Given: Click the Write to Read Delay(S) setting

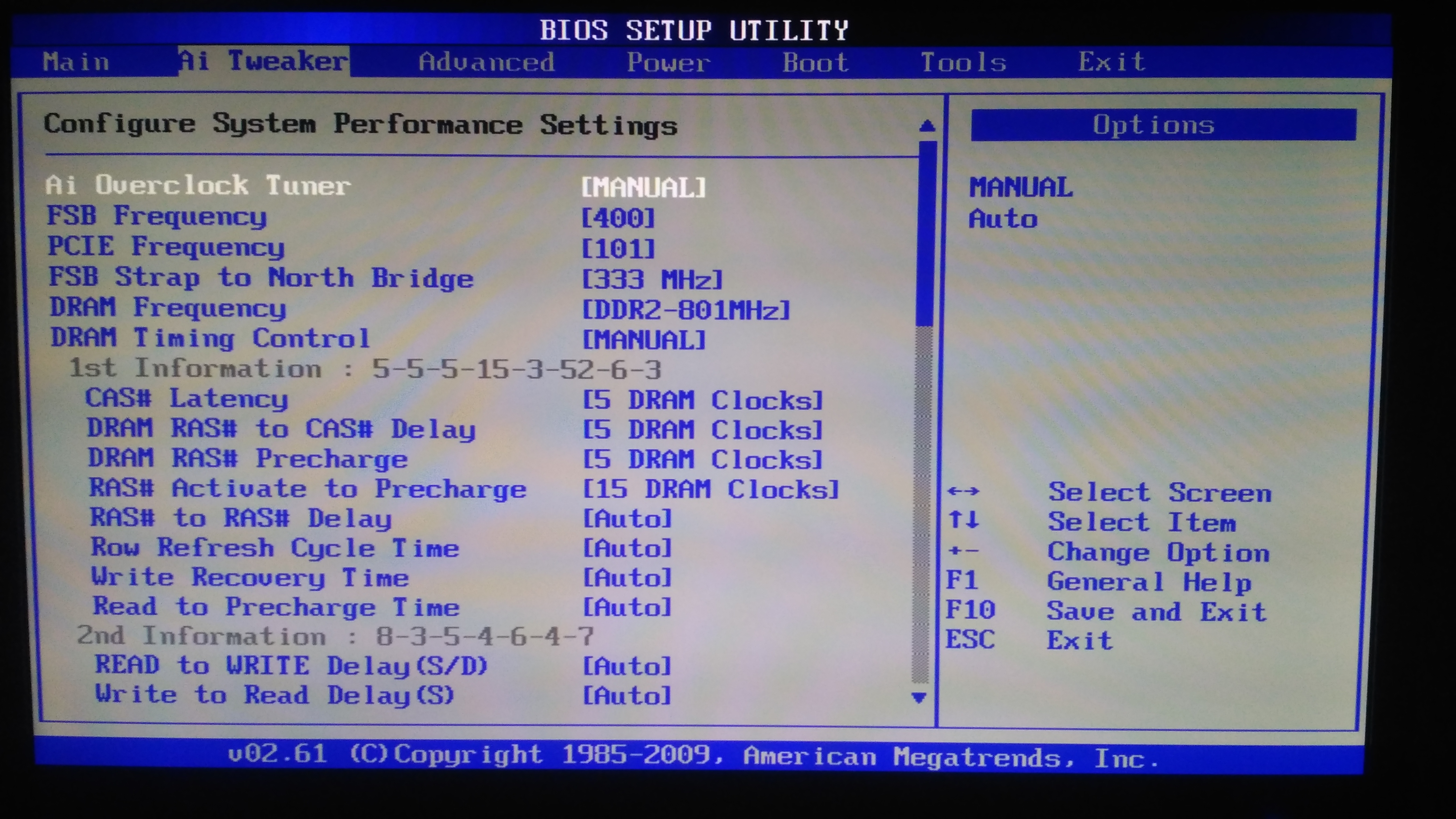Looking at the screenshot, I should (x=275, y=695).
